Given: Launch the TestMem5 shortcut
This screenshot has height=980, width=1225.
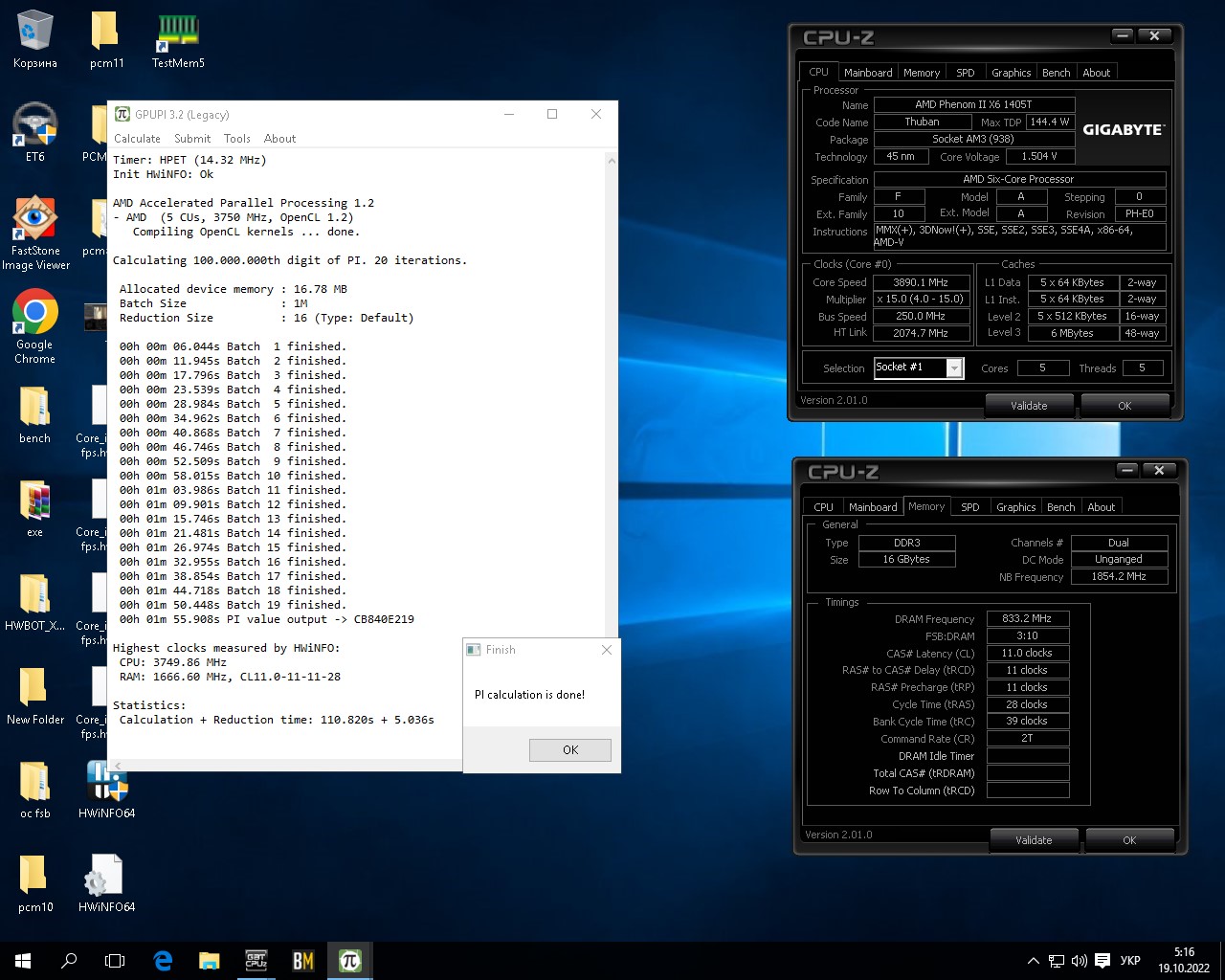Looking at the screenshot, I should point(178,40).
